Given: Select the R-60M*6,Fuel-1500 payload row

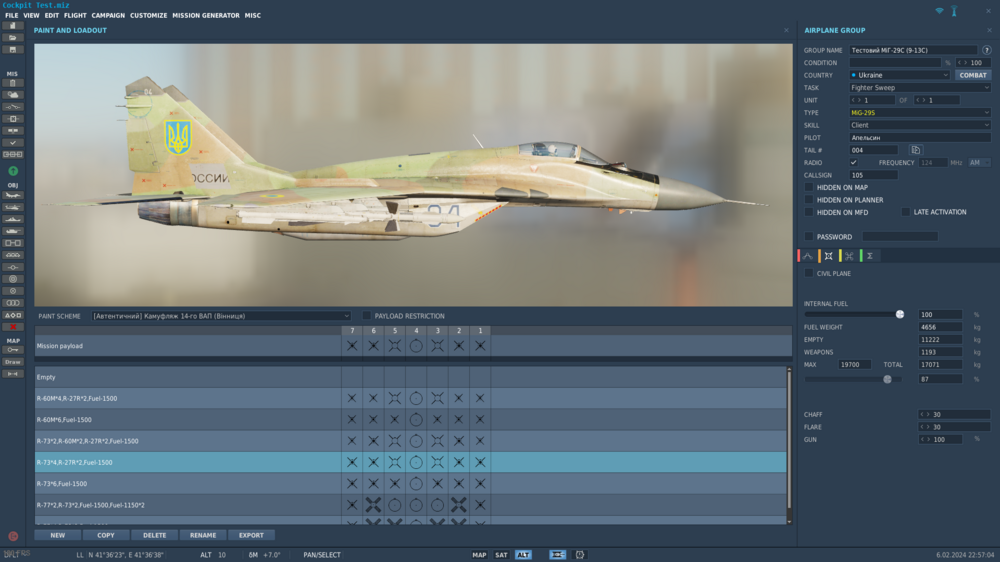Looking at the screenshot, I should pos(411,420).
